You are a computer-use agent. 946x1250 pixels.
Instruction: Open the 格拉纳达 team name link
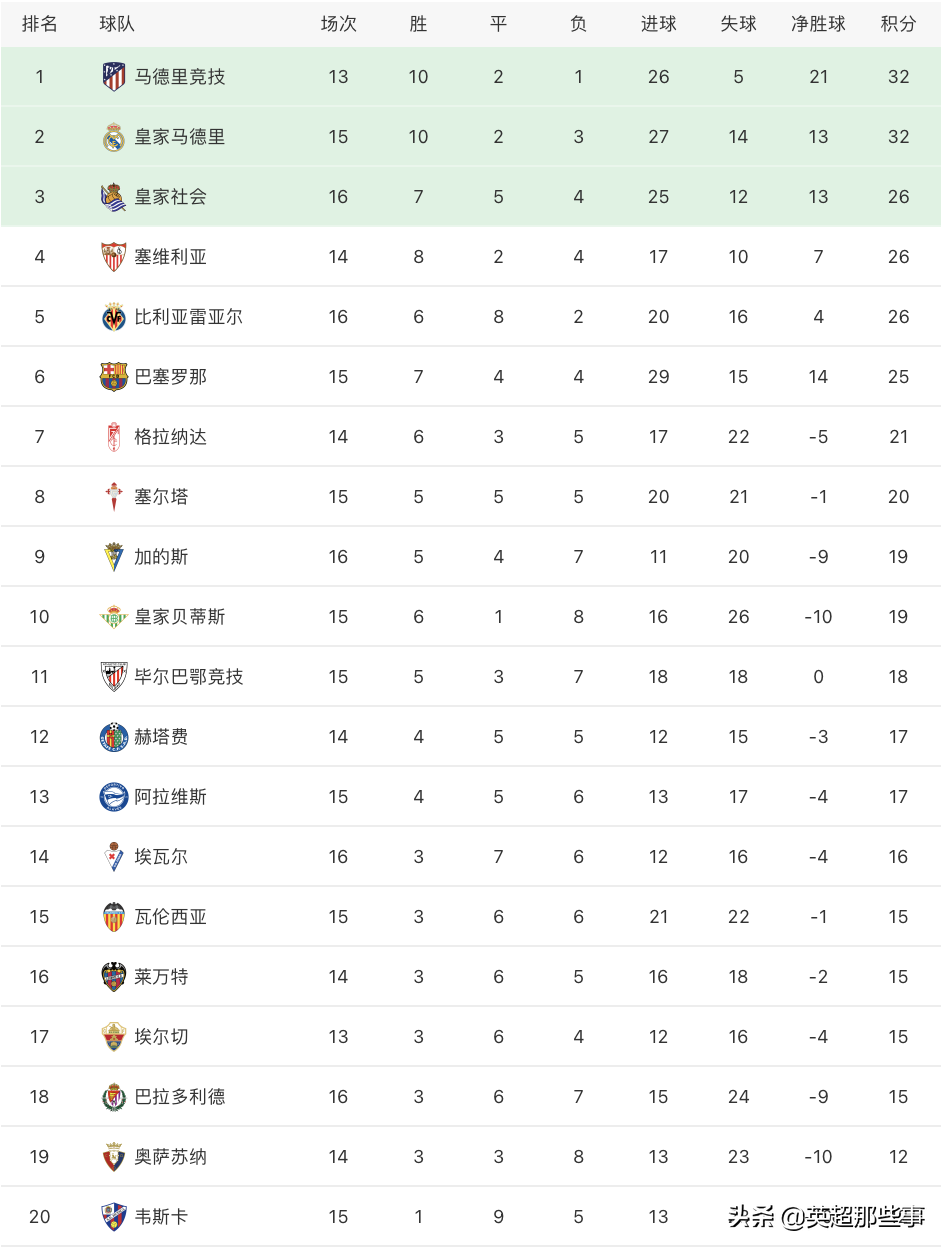(x=171, y=437)
